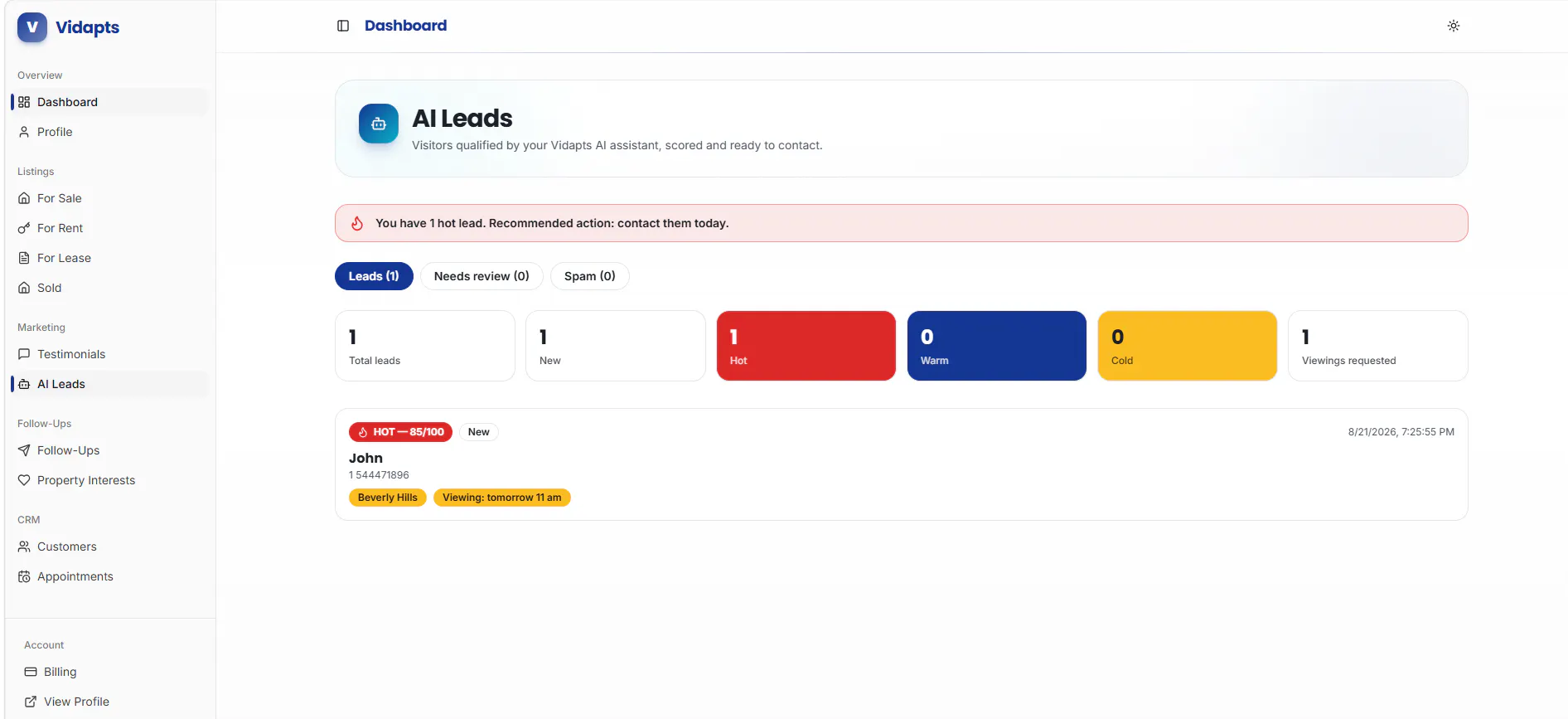Click the timestamp 8/21/2026, 7:25:55 PM
This screenshot has height=719, width=1568.
pos(1401,432)
